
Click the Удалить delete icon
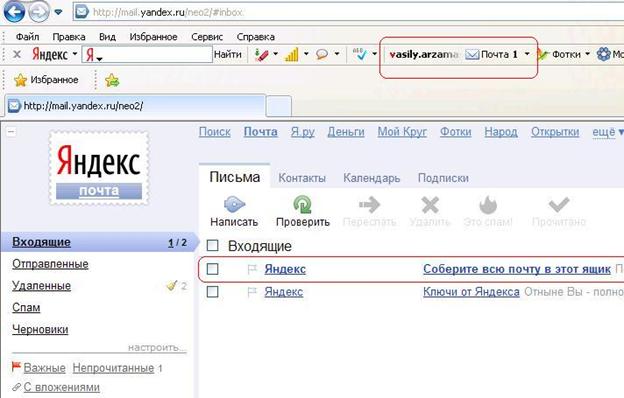pos(430,205)
